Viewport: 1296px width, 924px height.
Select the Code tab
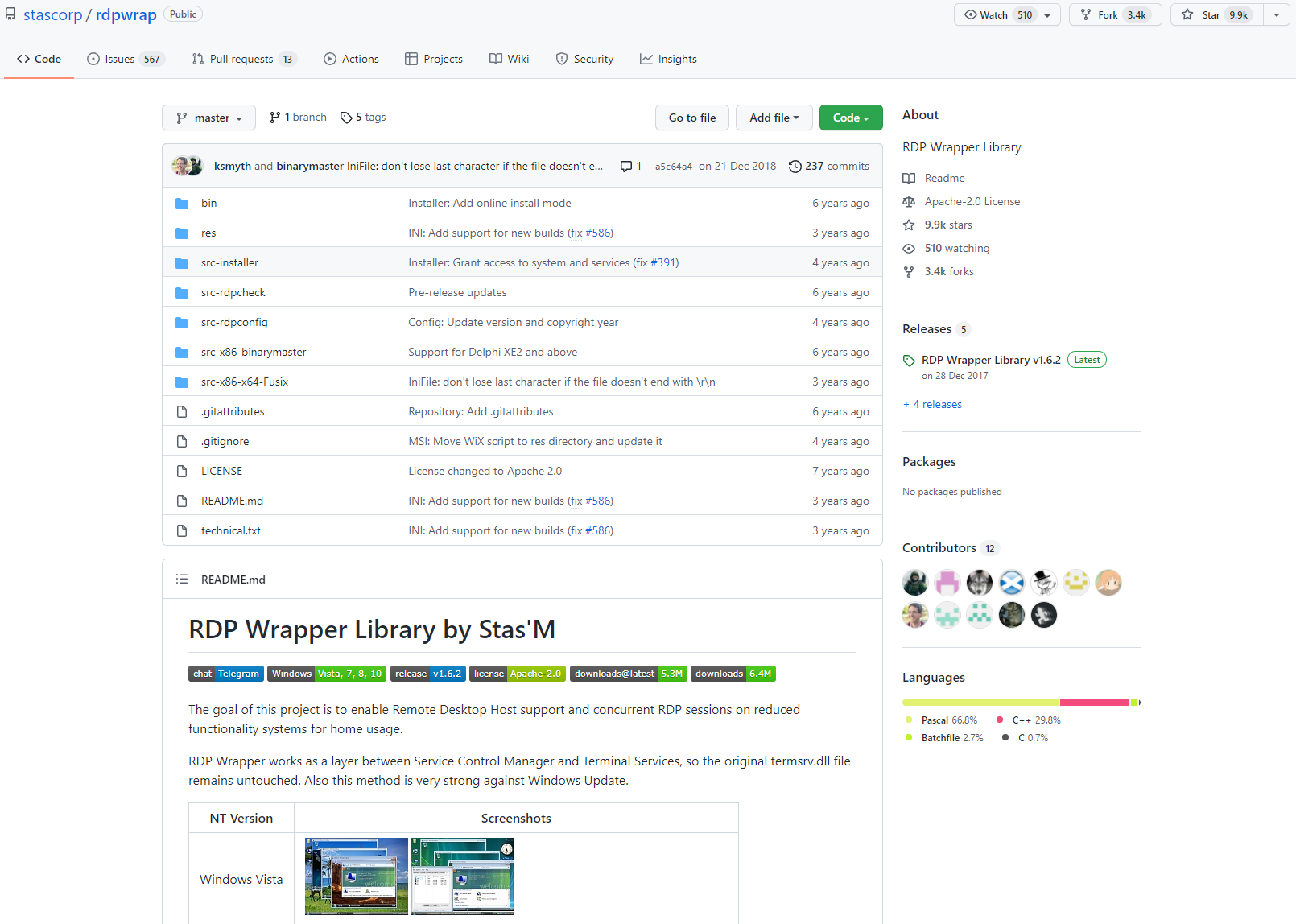[x=39, y=59]
